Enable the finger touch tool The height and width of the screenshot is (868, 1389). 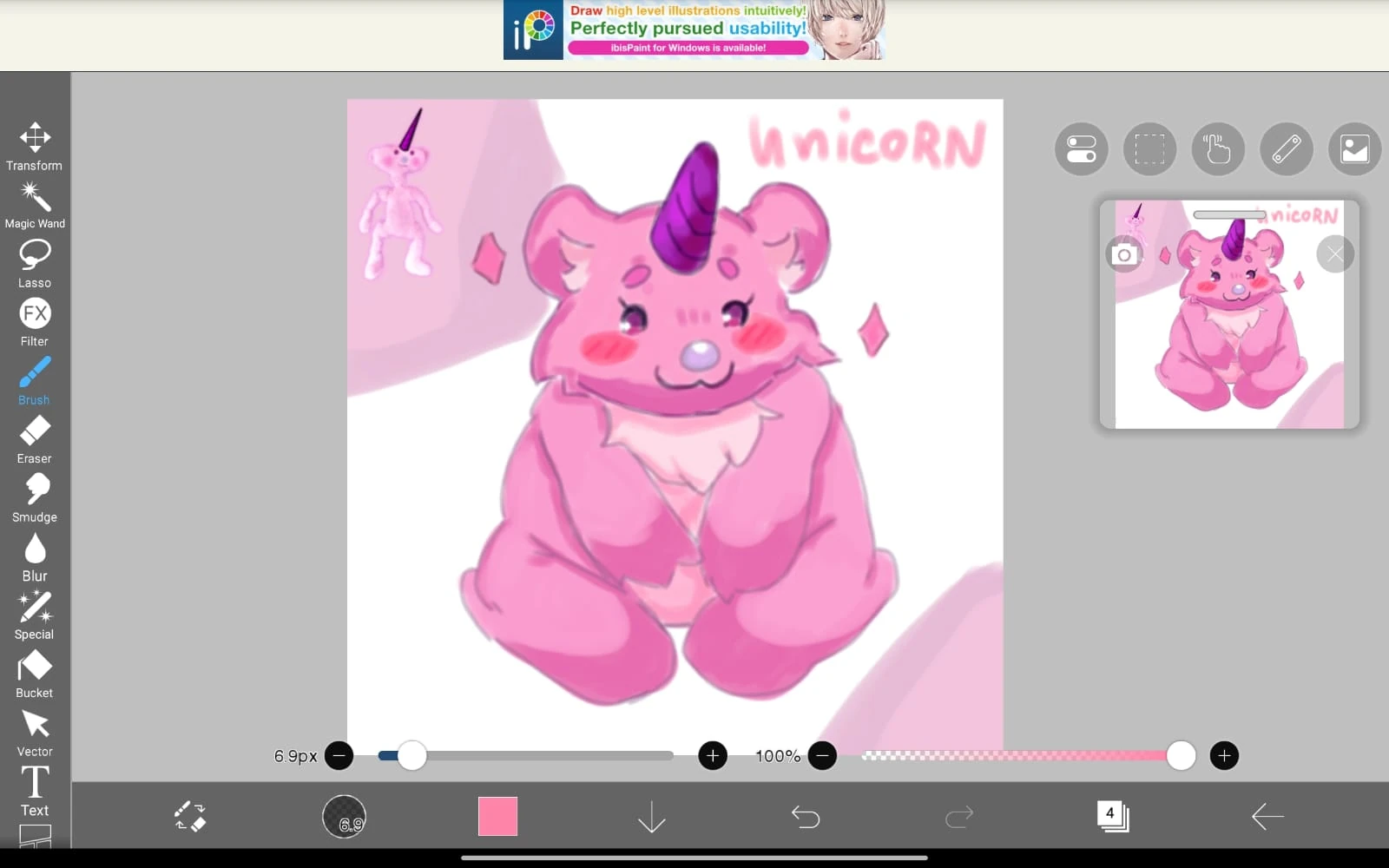pyautogui.click(x=1217, y=149)
